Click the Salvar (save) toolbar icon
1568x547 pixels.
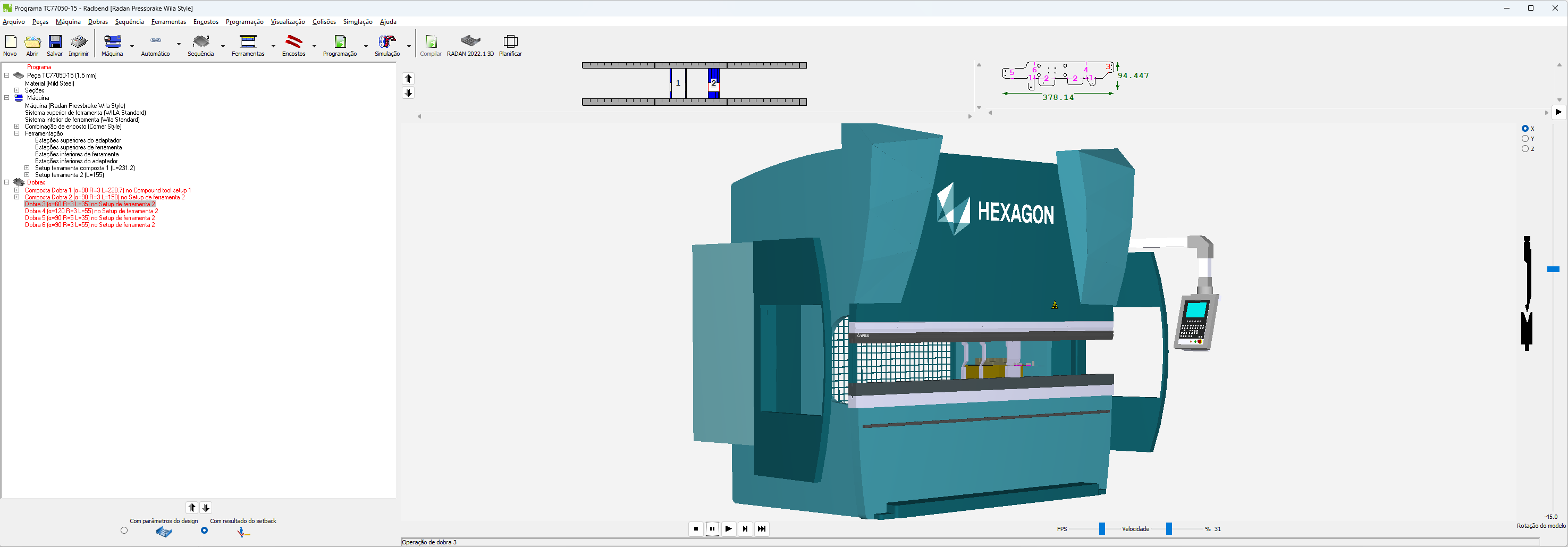(55, 42)
